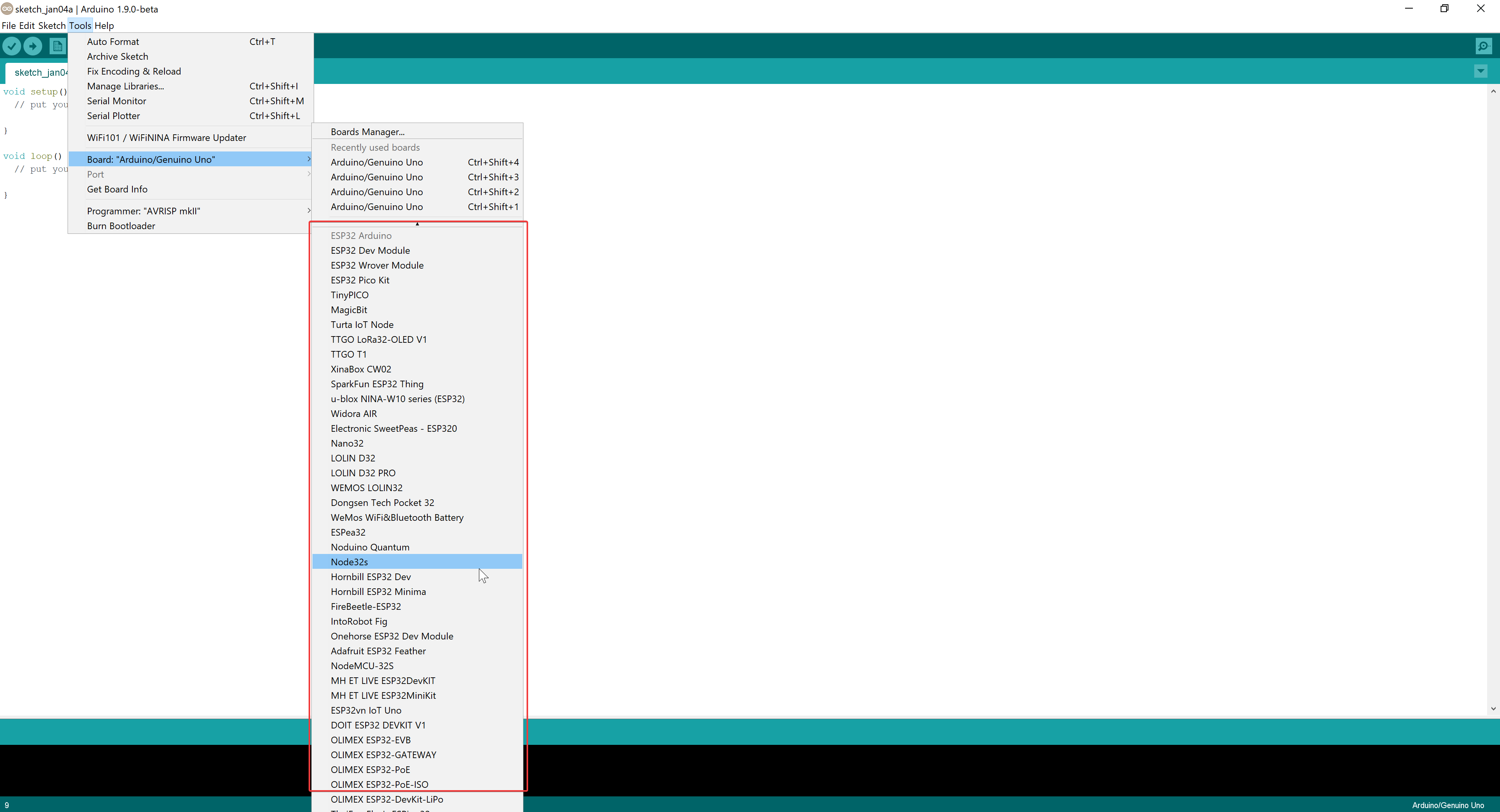
Task: Select TTGO LoRa32-OLED V1 board
Action: 417,339
